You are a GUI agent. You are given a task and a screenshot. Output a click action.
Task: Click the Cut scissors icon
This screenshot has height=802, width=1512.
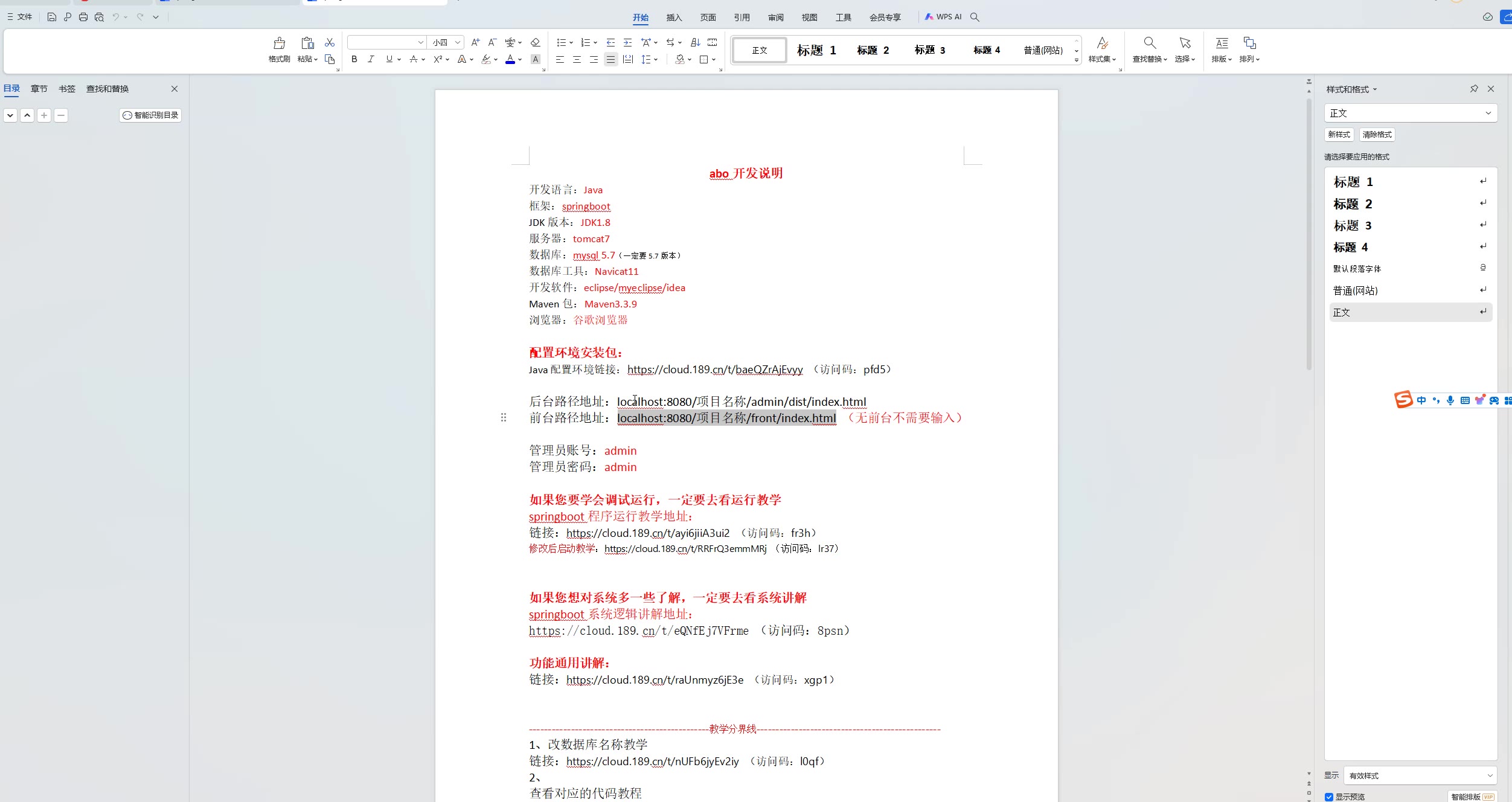(x=330, y=42)
